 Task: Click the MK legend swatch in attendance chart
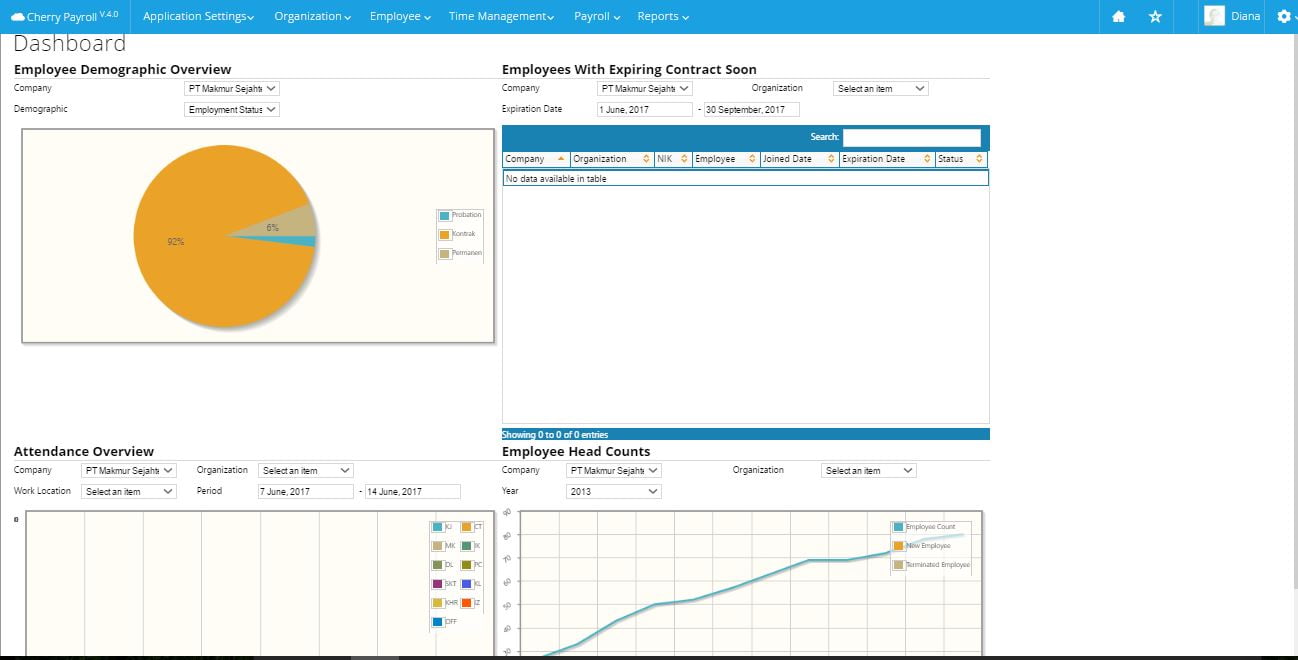click(x=438, y=546)
